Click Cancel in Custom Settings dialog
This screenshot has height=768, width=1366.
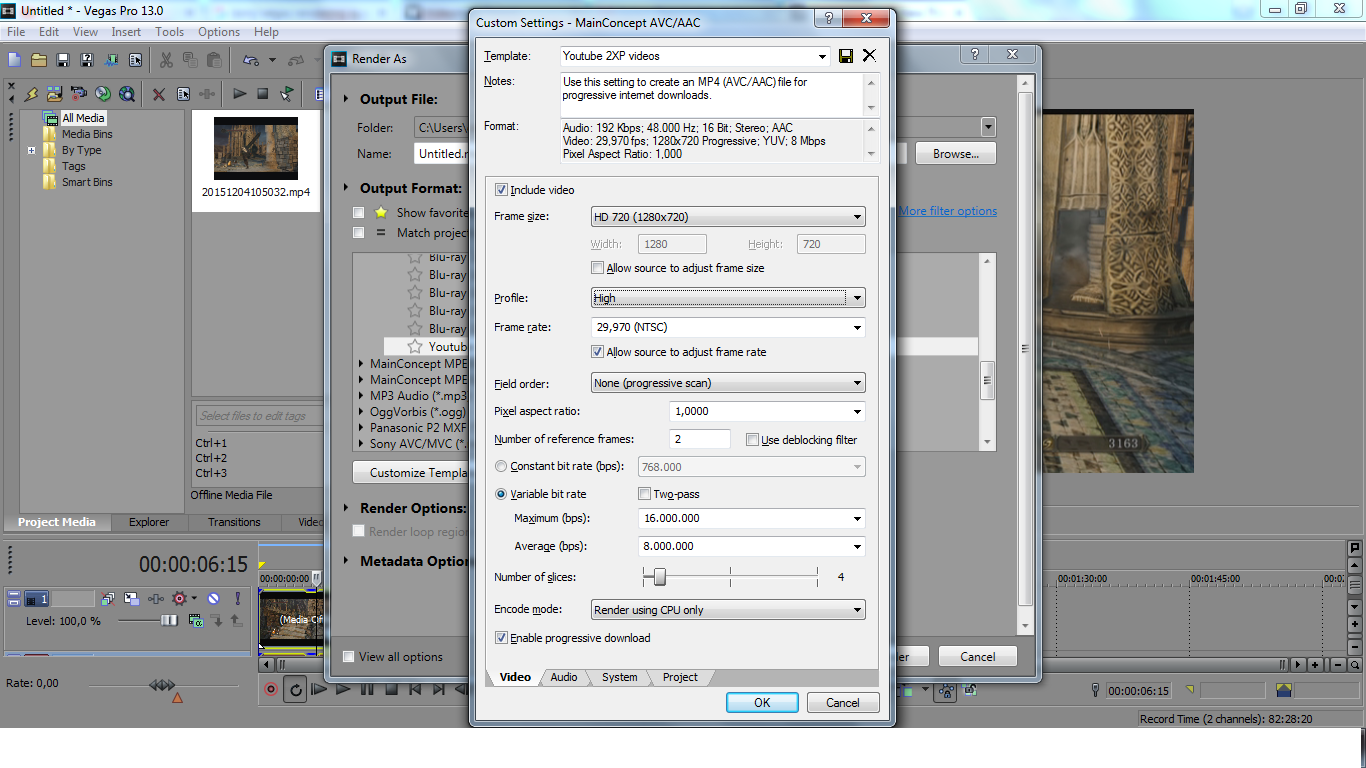(843, 703)
